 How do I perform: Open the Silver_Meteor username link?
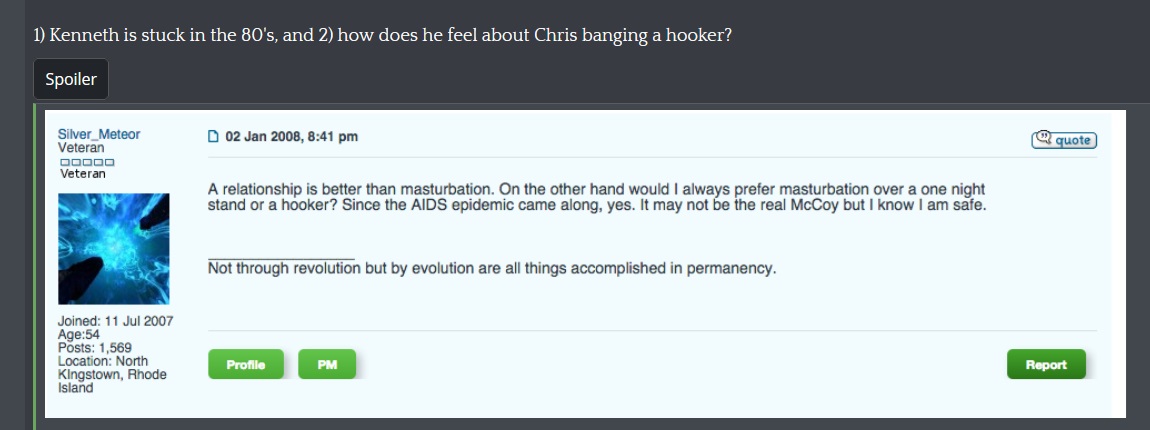coord(98,134)
